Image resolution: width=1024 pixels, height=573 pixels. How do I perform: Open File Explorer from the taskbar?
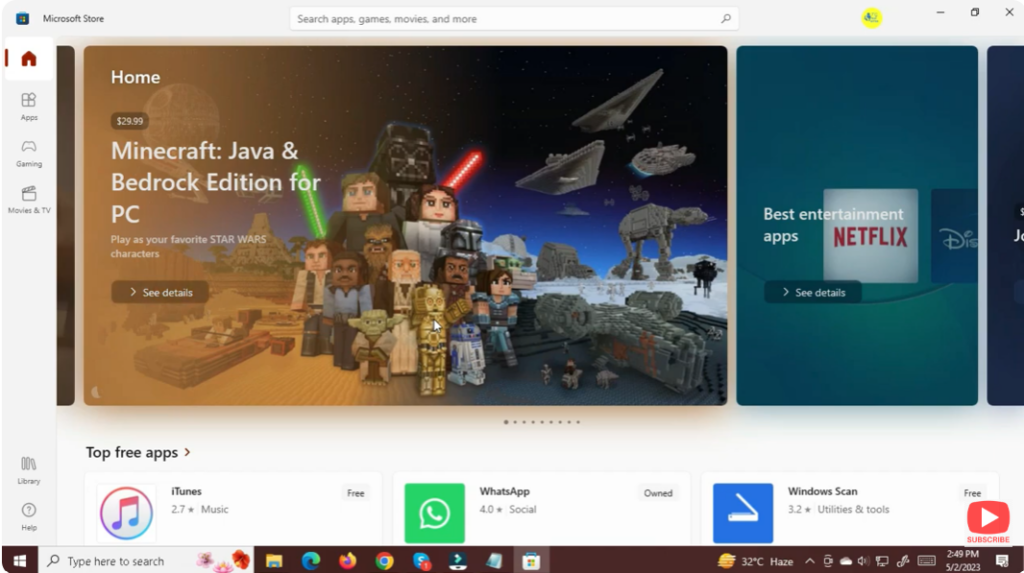274,561
